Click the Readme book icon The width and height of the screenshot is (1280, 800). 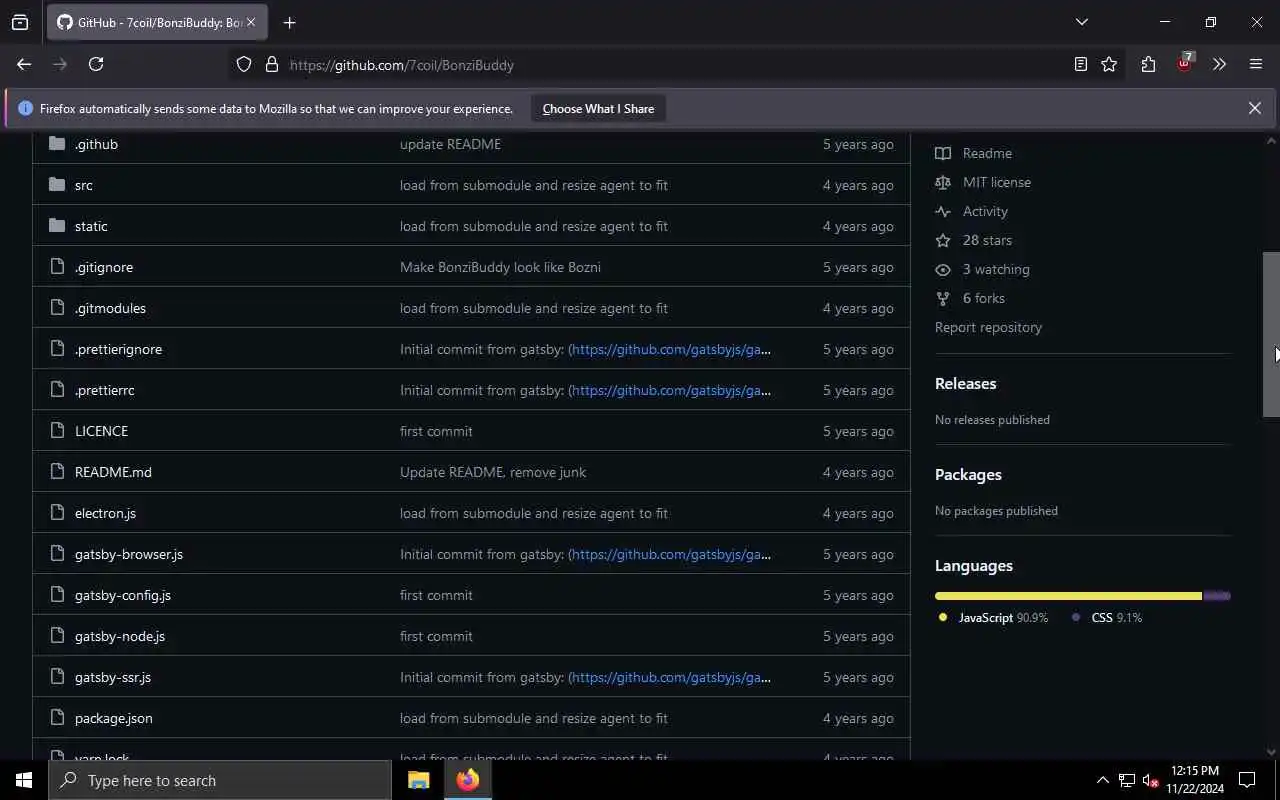943,153
